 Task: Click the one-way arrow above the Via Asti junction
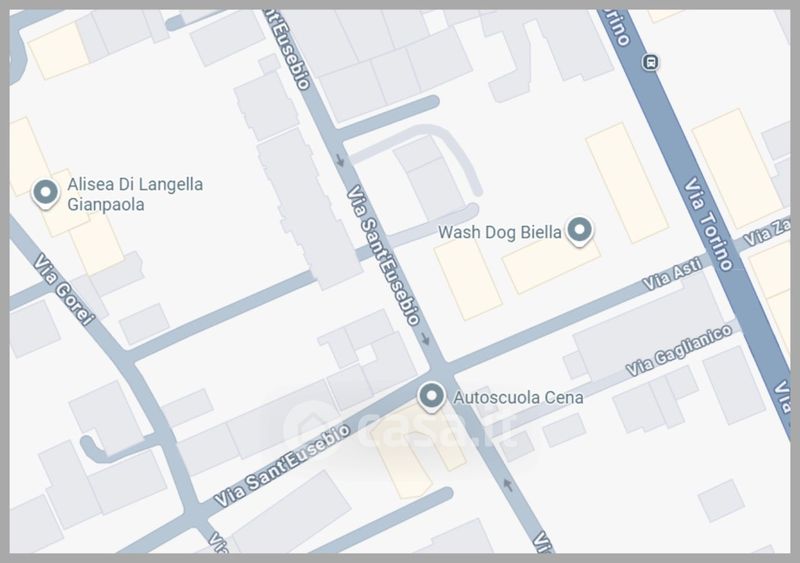(425, 338)
